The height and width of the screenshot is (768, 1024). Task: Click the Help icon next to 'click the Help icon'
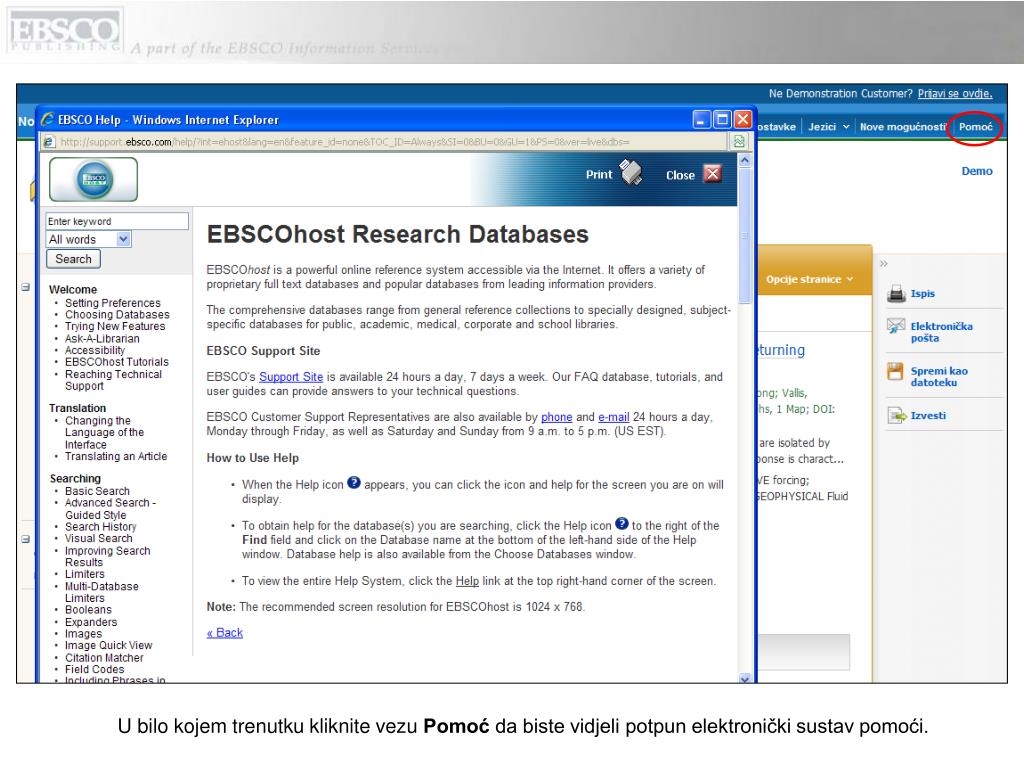pyautogui.click(x=622, y=523)
